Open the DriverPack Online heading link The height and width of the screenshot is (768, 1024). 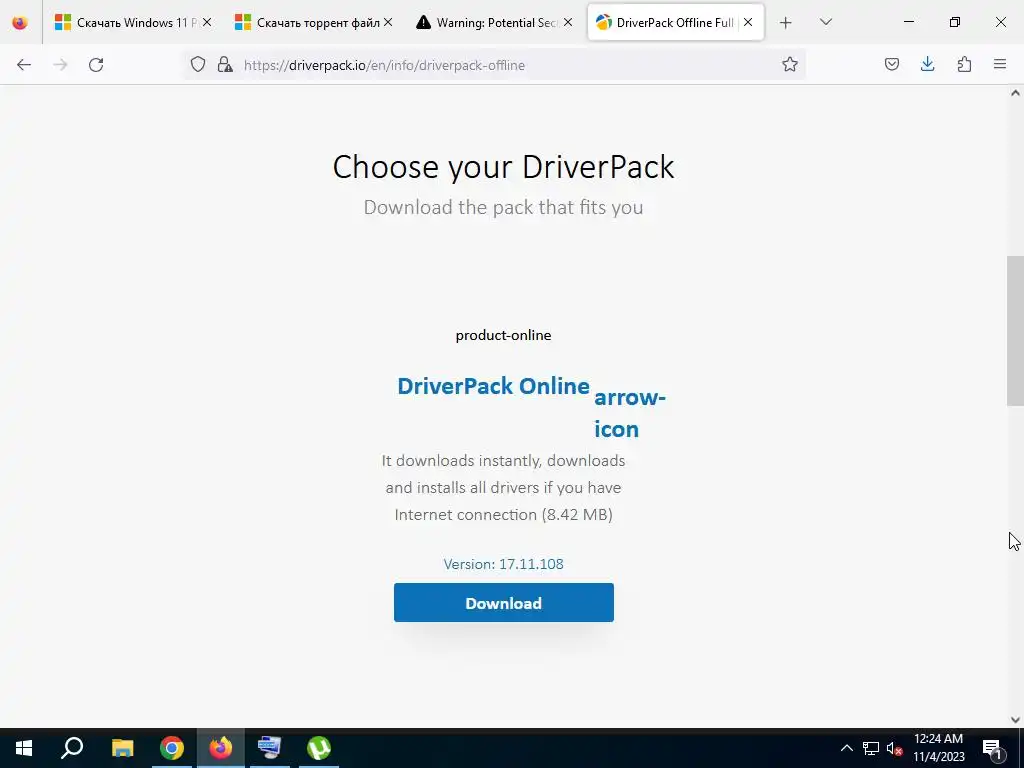tap(493, 386)
